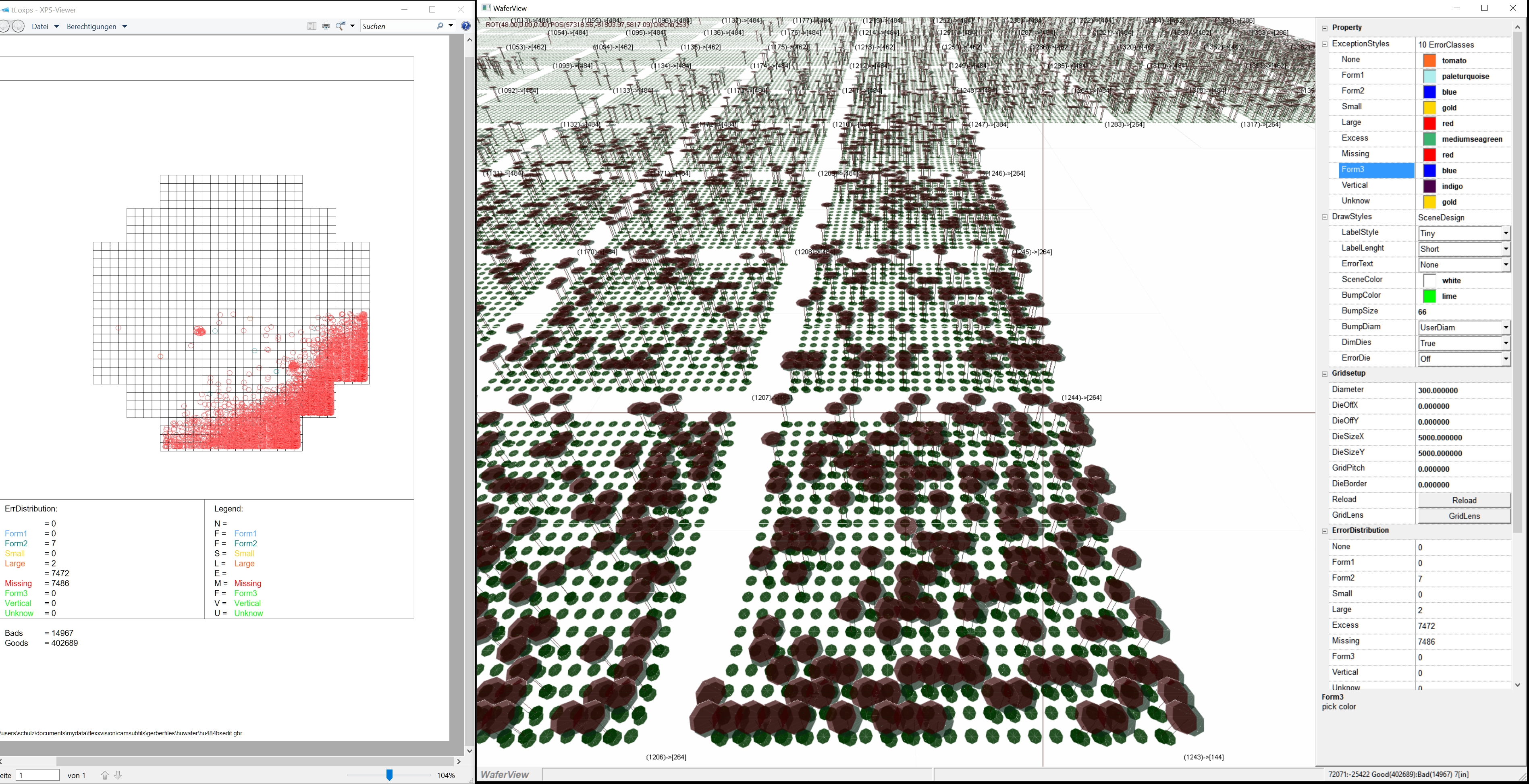Pick the Form2 blue color swatch

(x=1430, y=92)
